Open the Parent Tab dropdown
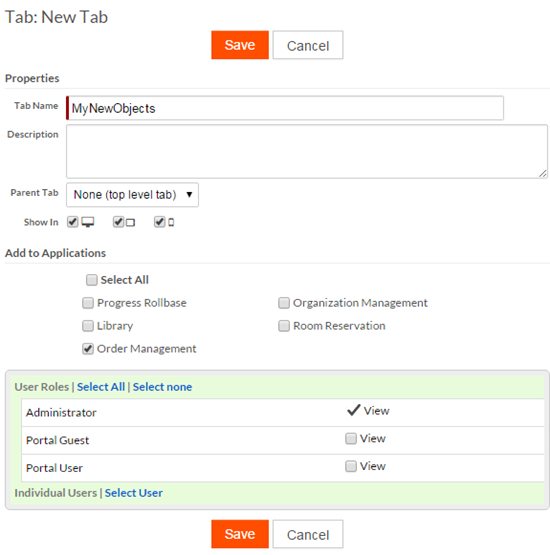 [132, 195]
